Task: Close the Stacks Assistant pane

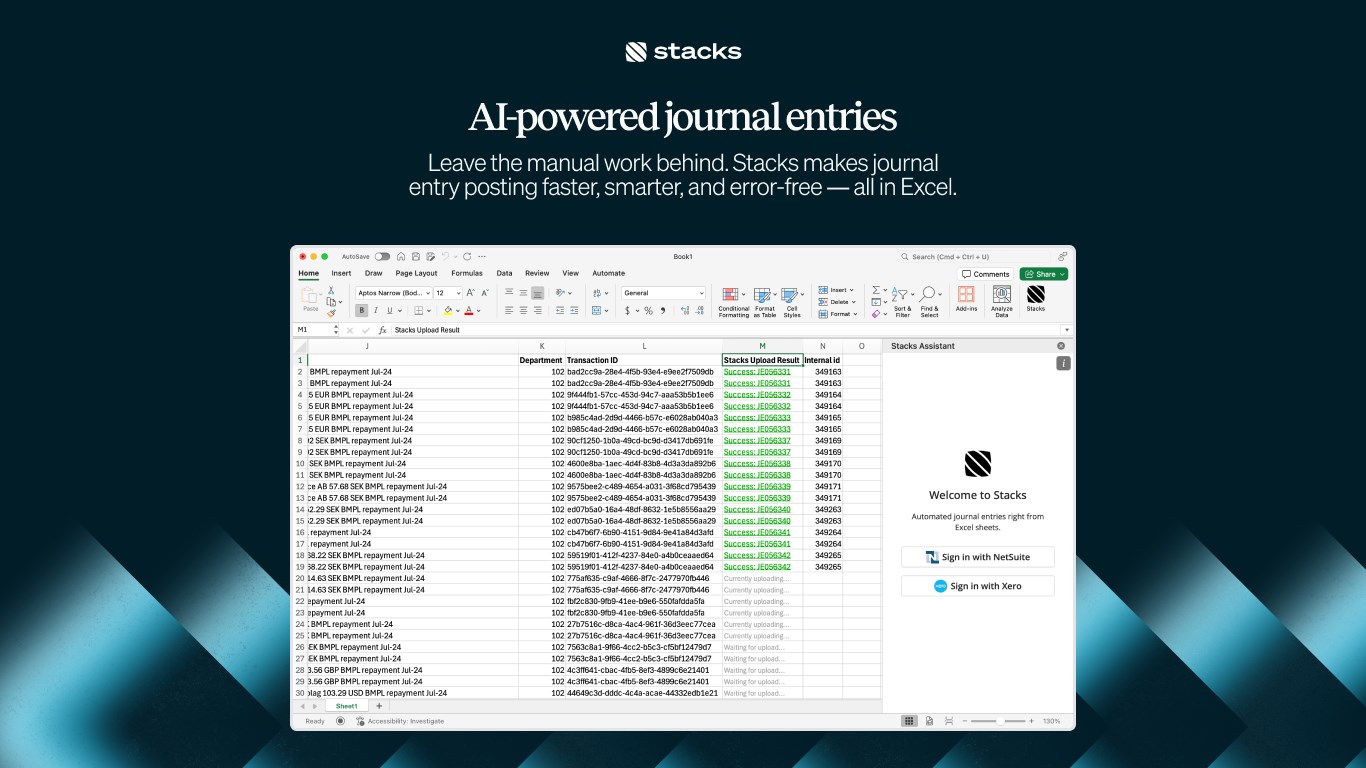Action: (x=1061, y=346)
